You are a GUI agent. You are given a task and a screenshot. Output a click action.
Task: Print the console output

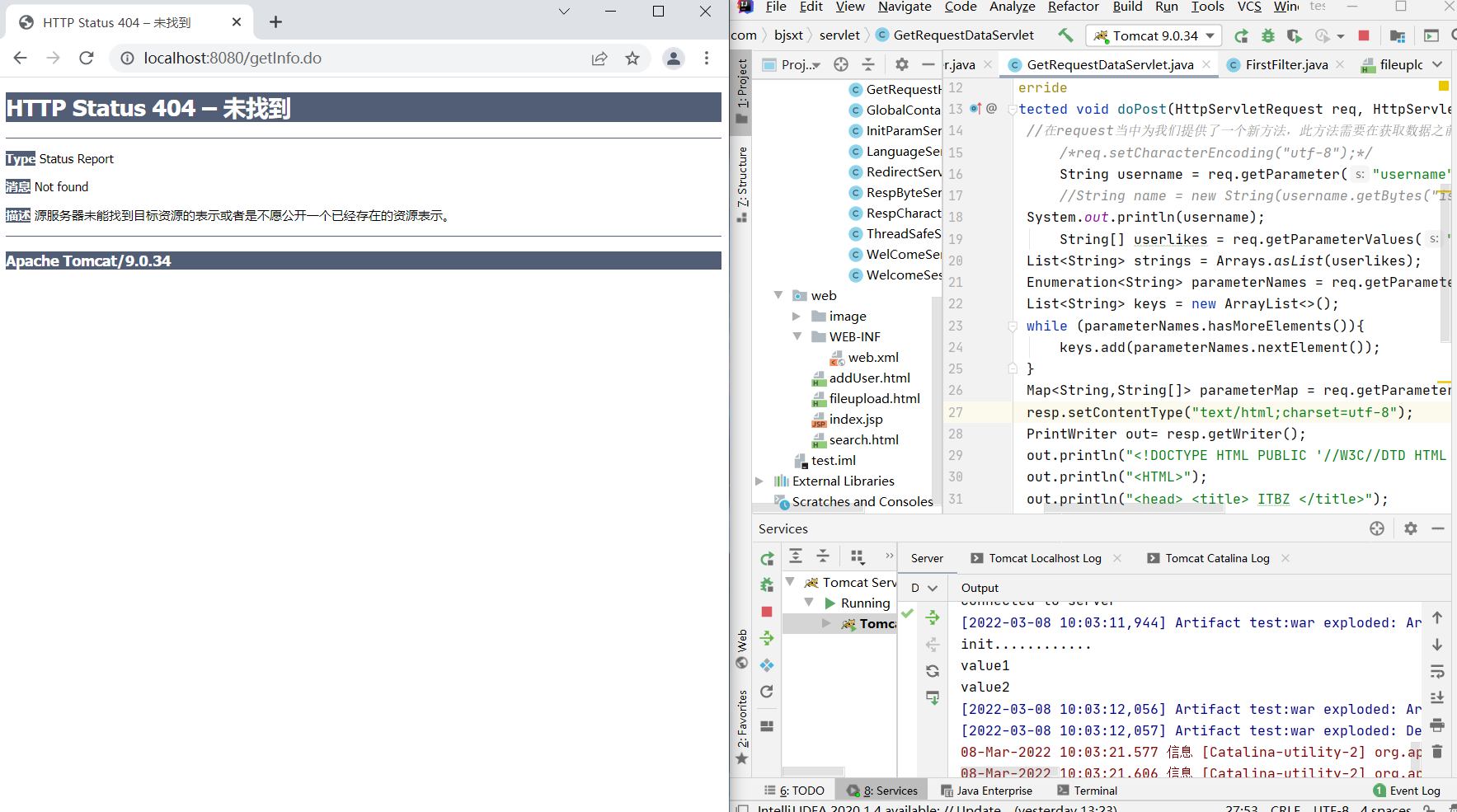tap(1437, 725)
